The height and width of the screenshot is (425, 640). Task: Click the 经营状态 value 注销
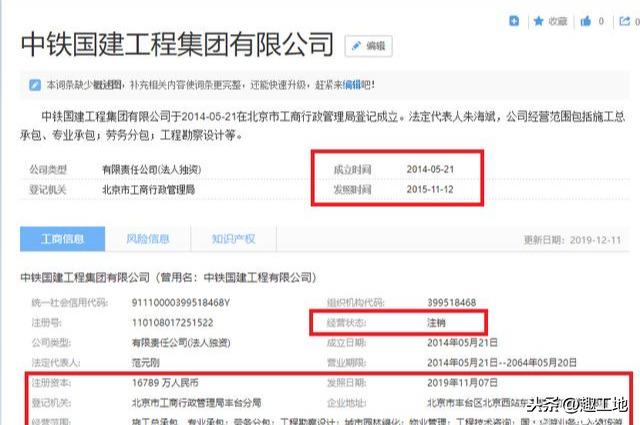(436, 323)
